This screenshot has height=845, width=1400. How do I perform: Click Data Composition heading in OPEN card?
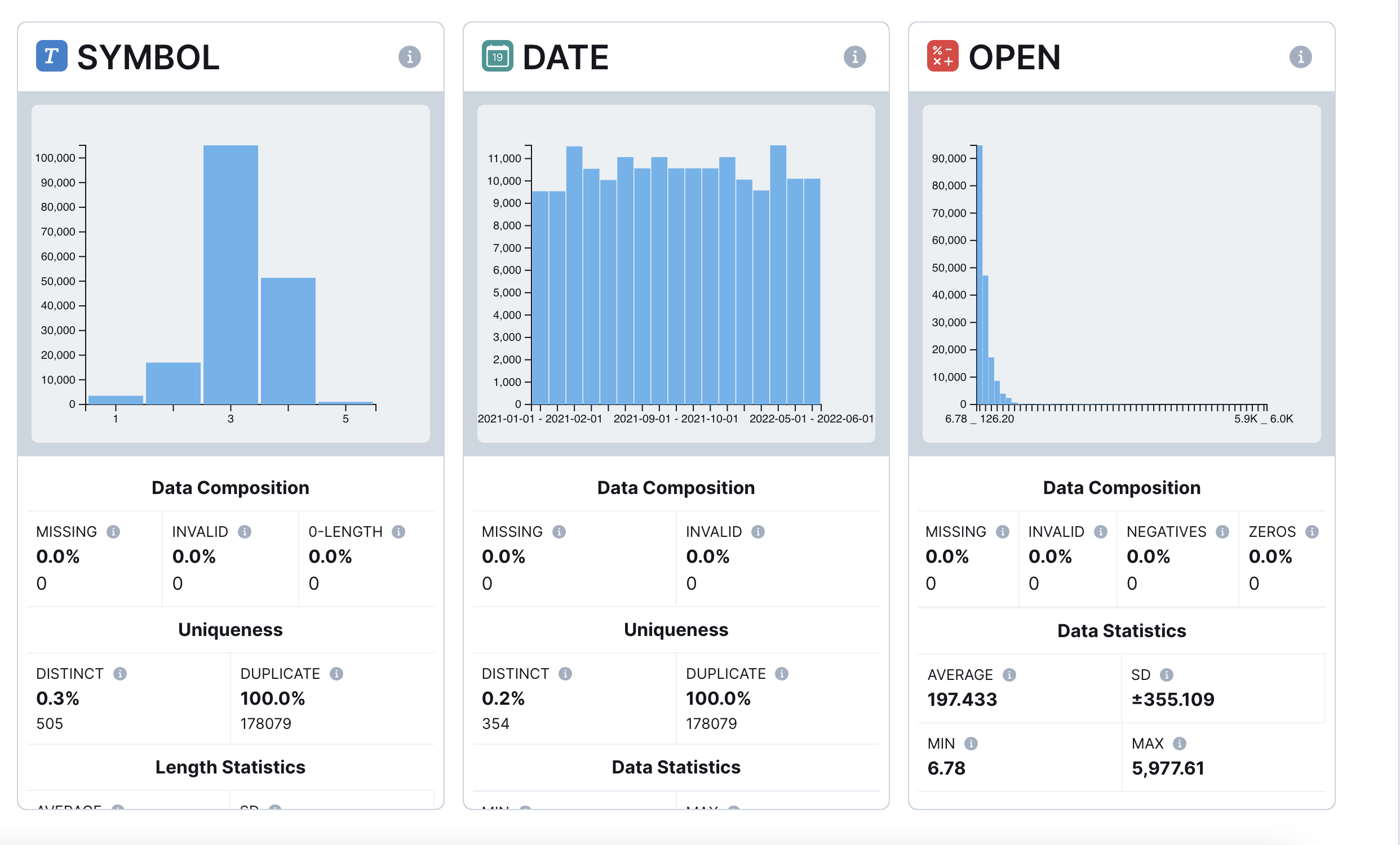pos(1121,488)
